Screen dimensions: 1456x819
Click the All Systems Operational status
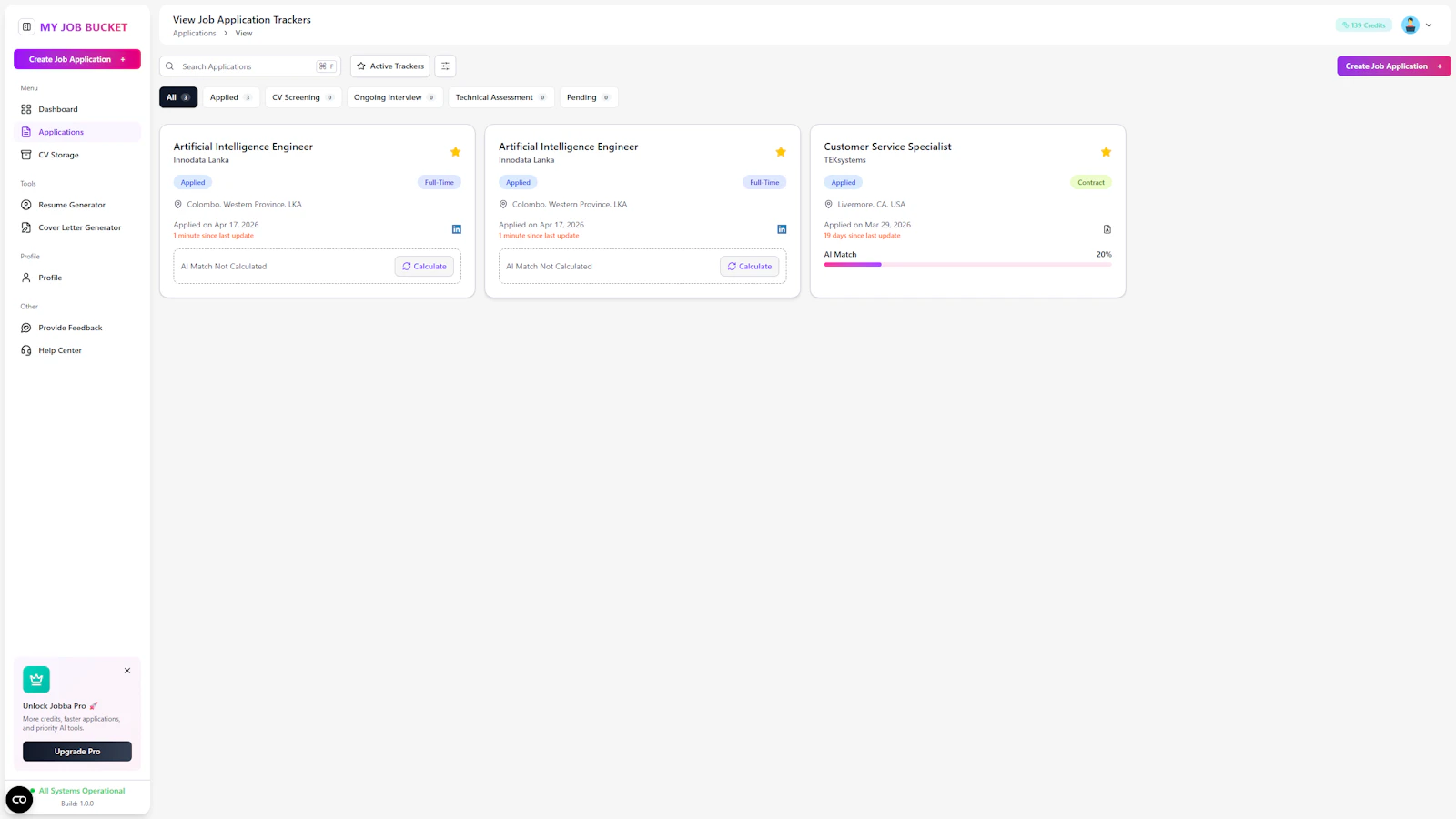click(x=81, y=791)
